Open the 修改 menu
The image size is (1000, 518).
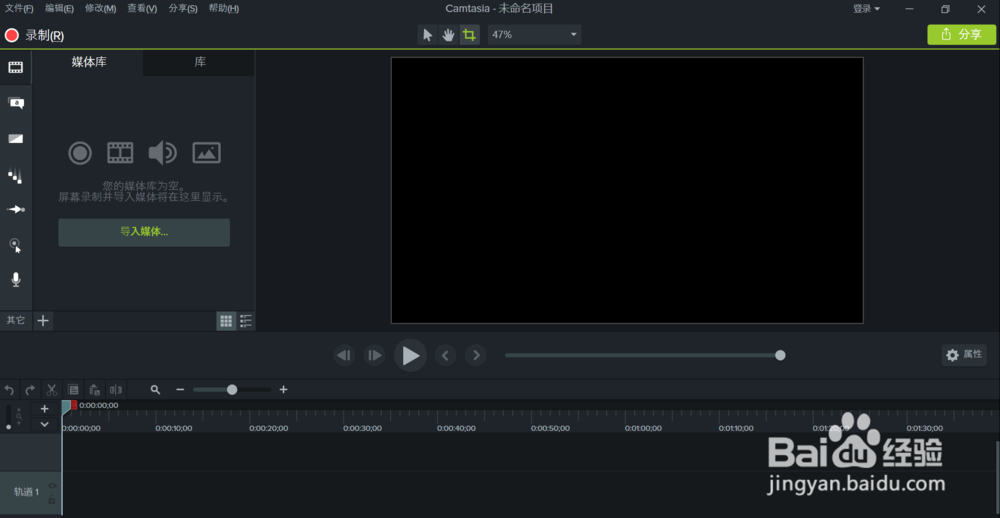(x=101, y=8)
